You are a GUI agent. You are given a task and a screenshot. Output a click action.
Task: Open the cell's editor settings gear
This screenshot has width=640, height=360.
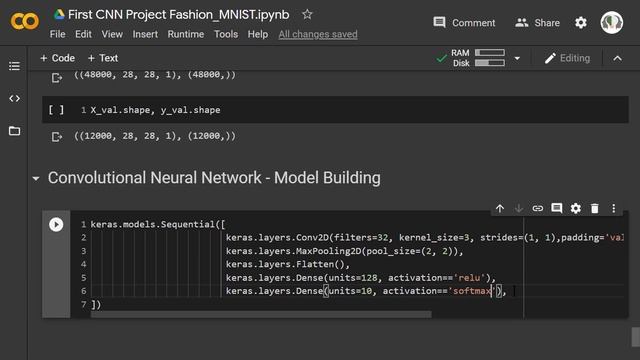point(576,209)
